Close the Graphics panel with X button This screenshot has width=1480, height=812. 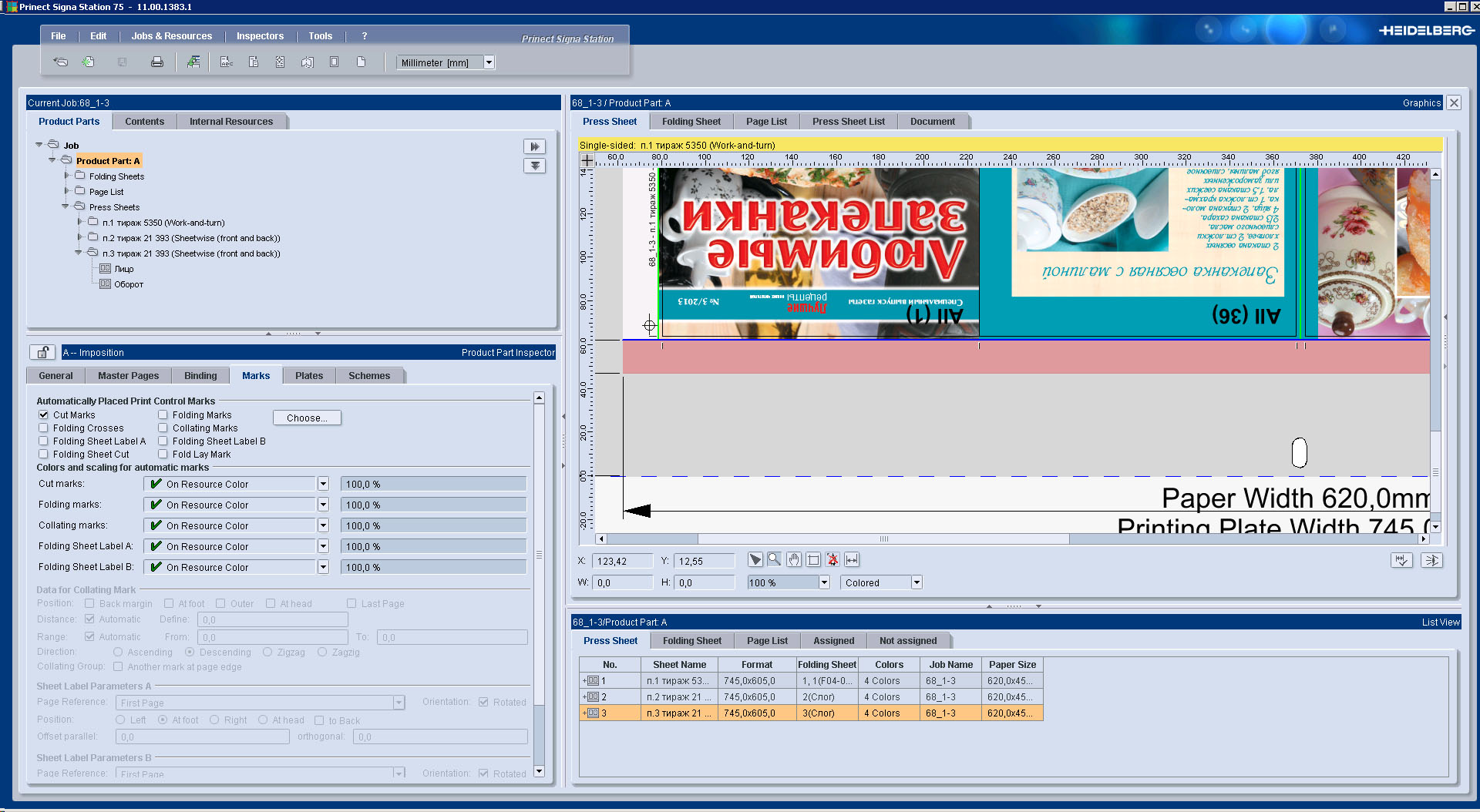(1454, 102)
